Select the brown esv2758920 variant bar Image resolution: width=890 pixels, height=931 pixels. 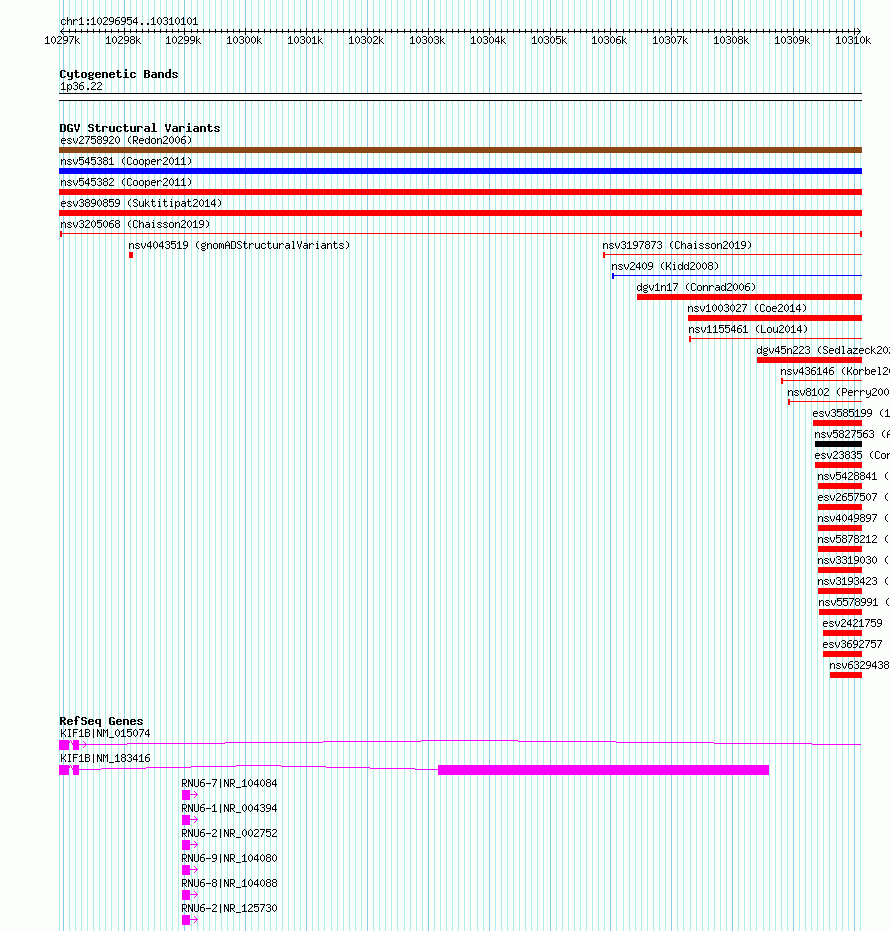tap(460, 150)
